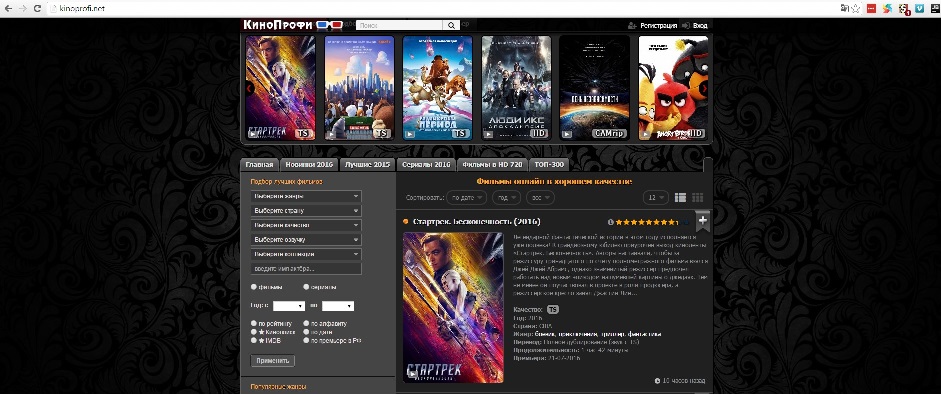Open the blue V extension icon
The height and width of the screenshot is (394, 941).
coord(919,8)
